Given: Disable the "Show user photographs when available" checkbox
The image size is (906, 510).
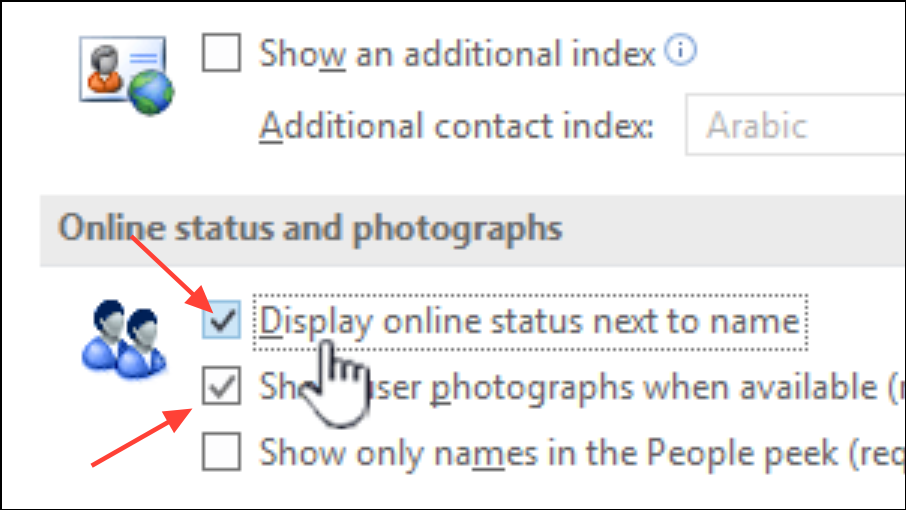Looking at the screenshot, I should 221,387.
